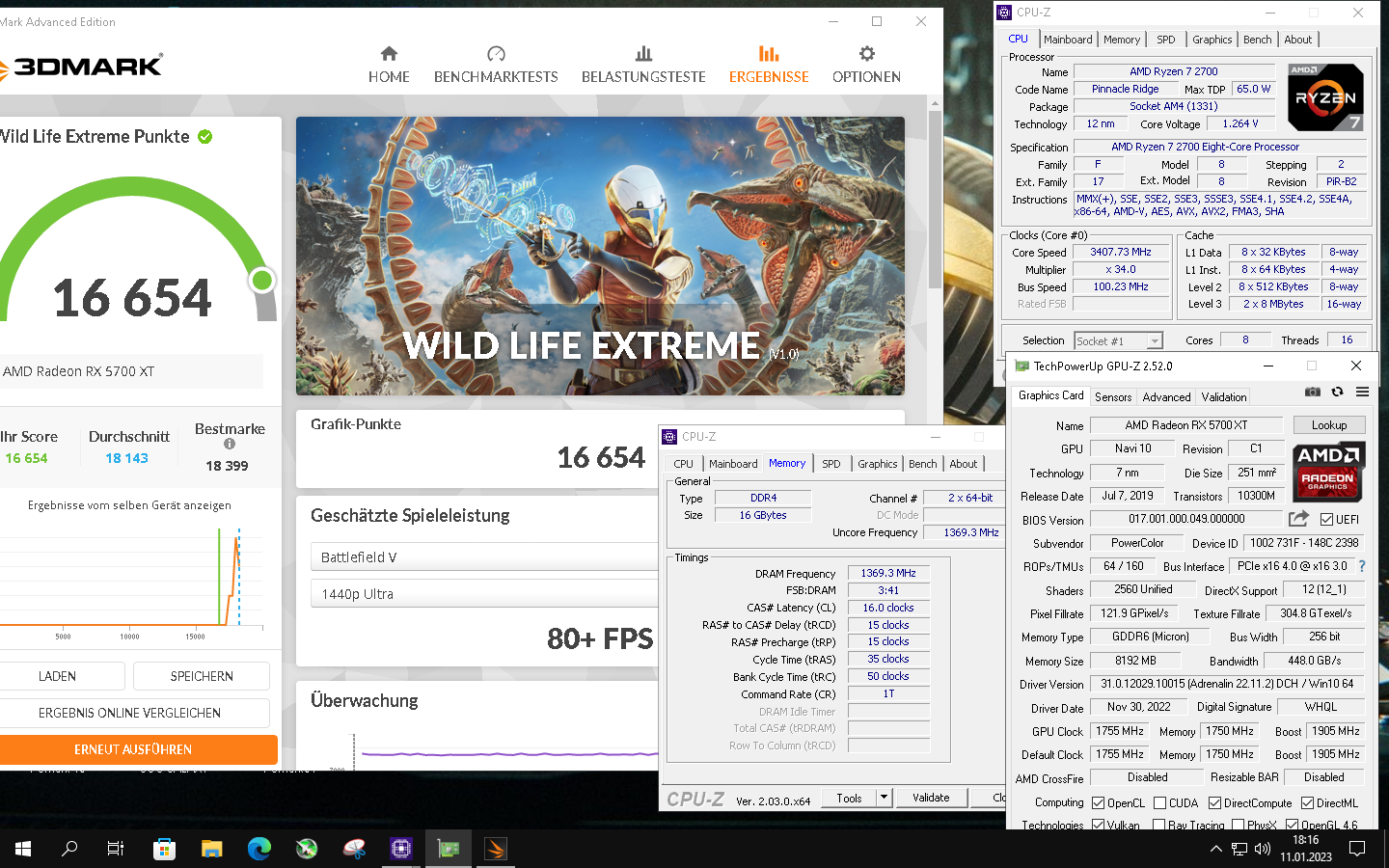Click the score gauge indicator dot
Screen dimensions: 1389x868
pyautogui.click(x=261, y=281)
